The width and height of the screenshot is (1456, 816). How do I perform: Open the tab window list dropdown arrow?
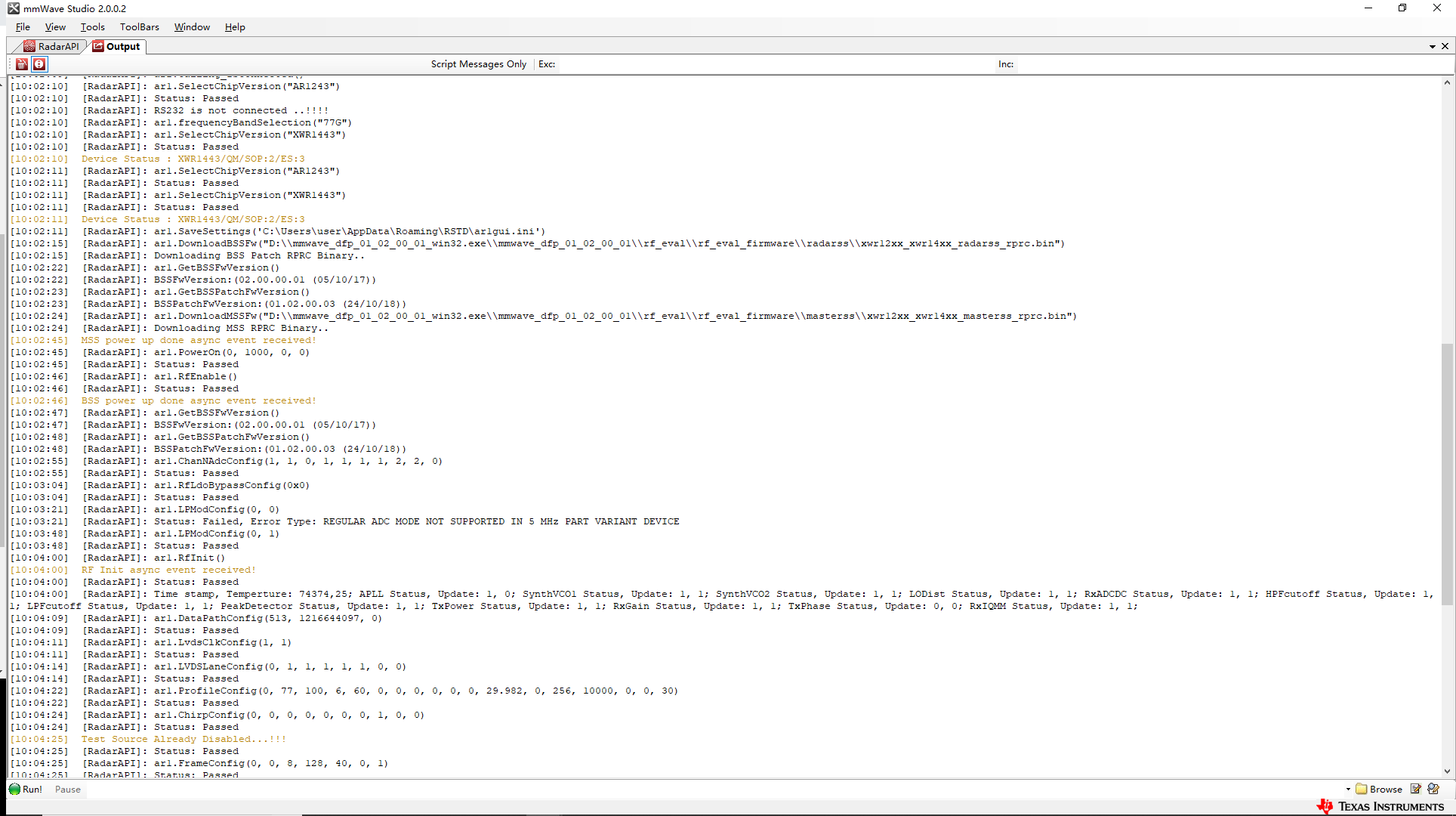click(1432, 47)
